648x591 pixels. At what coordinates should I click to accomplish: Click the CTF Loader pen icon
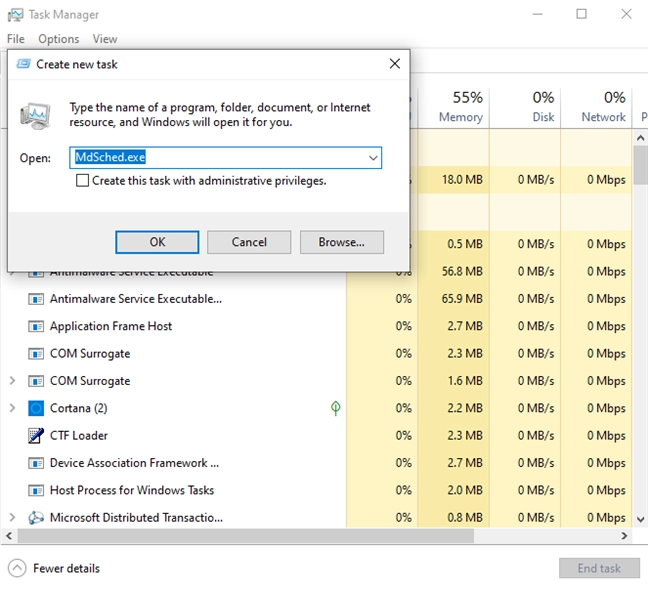click(36, 436)
